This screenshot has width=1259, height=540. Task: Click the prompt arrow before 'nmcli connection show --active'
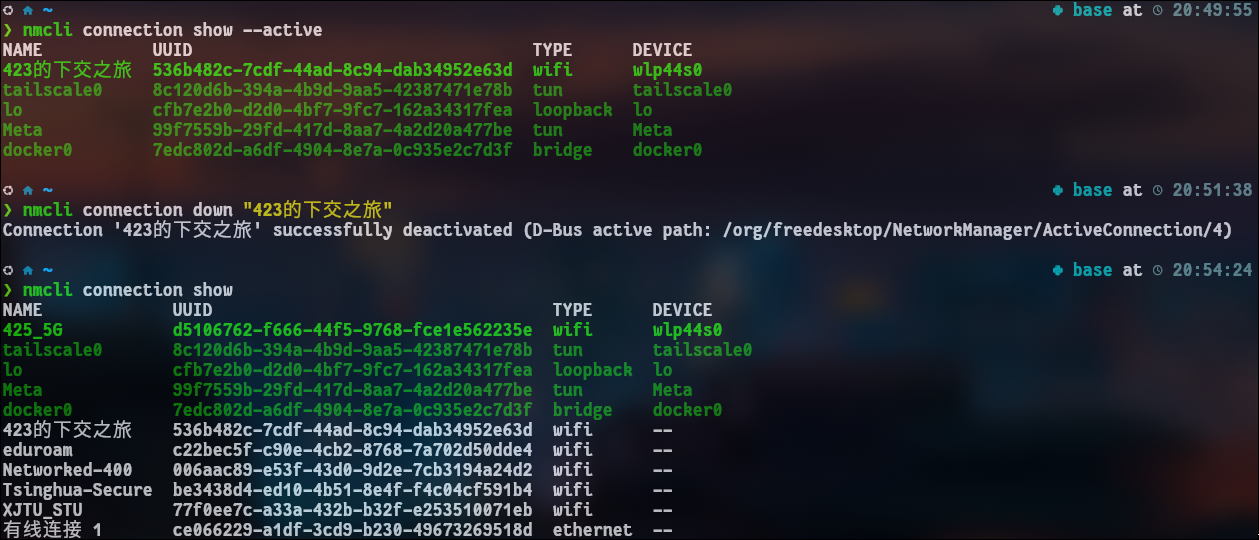pos(8,30)
